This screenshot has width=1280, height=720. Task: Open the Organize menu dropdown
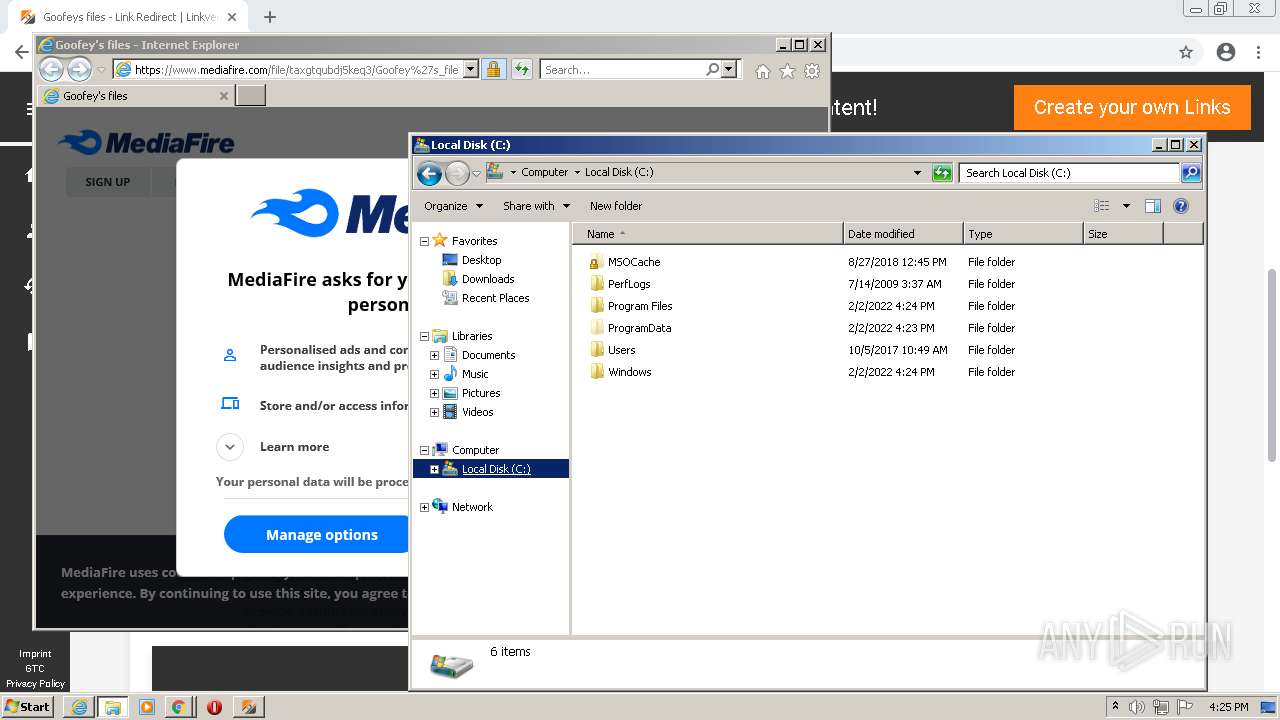tap(453, 206)
